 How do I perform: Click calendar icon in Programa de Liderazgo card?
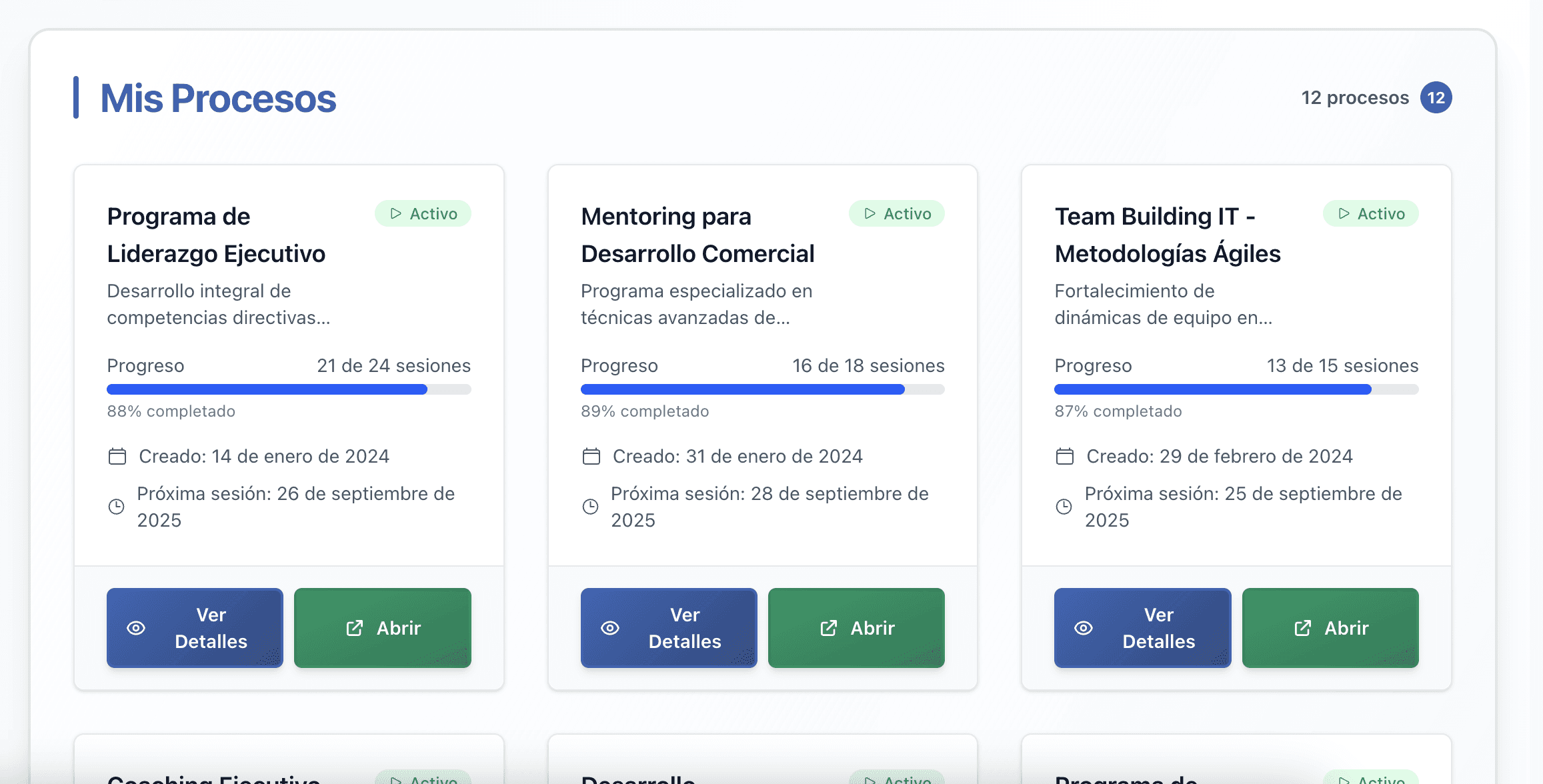(117, 457)
